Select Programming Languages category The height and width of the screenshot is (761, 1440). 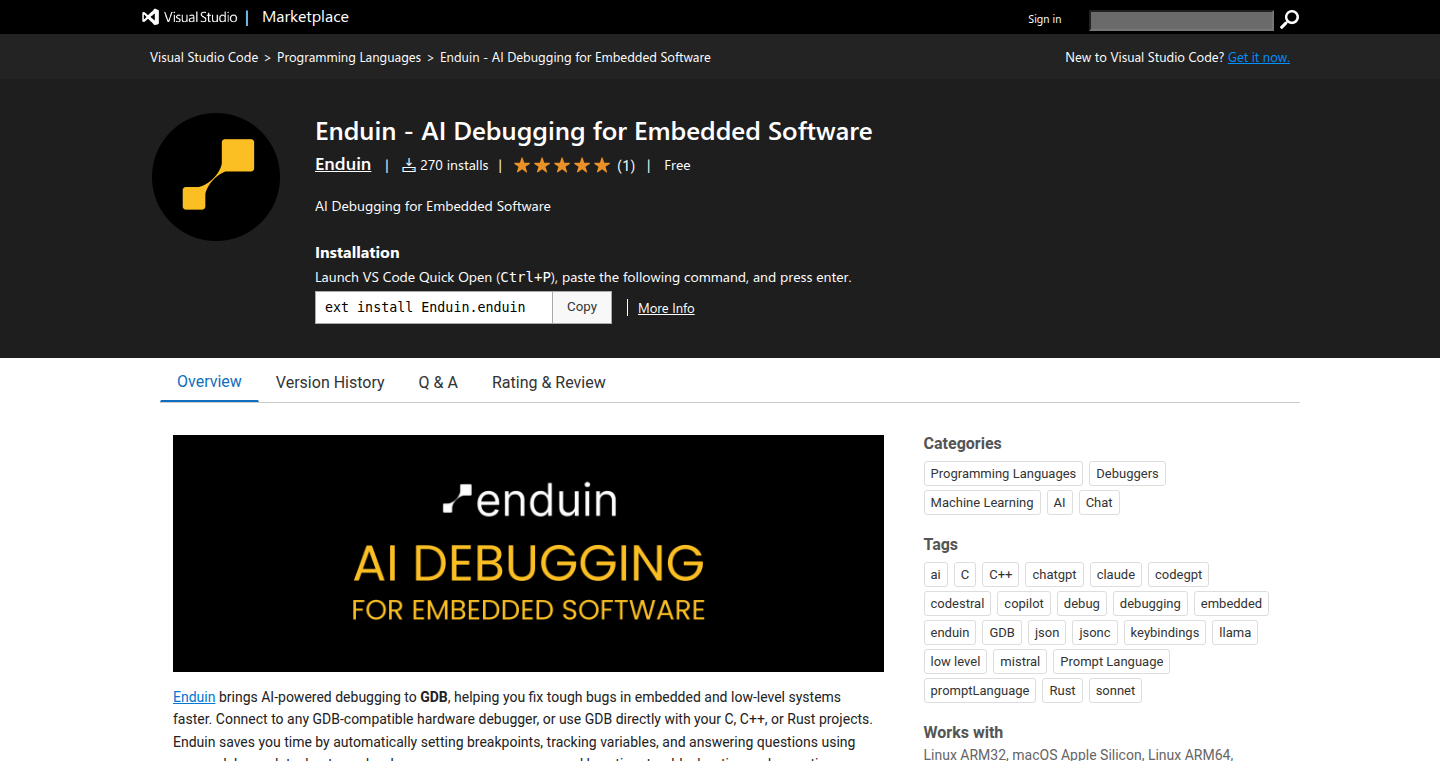[1003, 474]
